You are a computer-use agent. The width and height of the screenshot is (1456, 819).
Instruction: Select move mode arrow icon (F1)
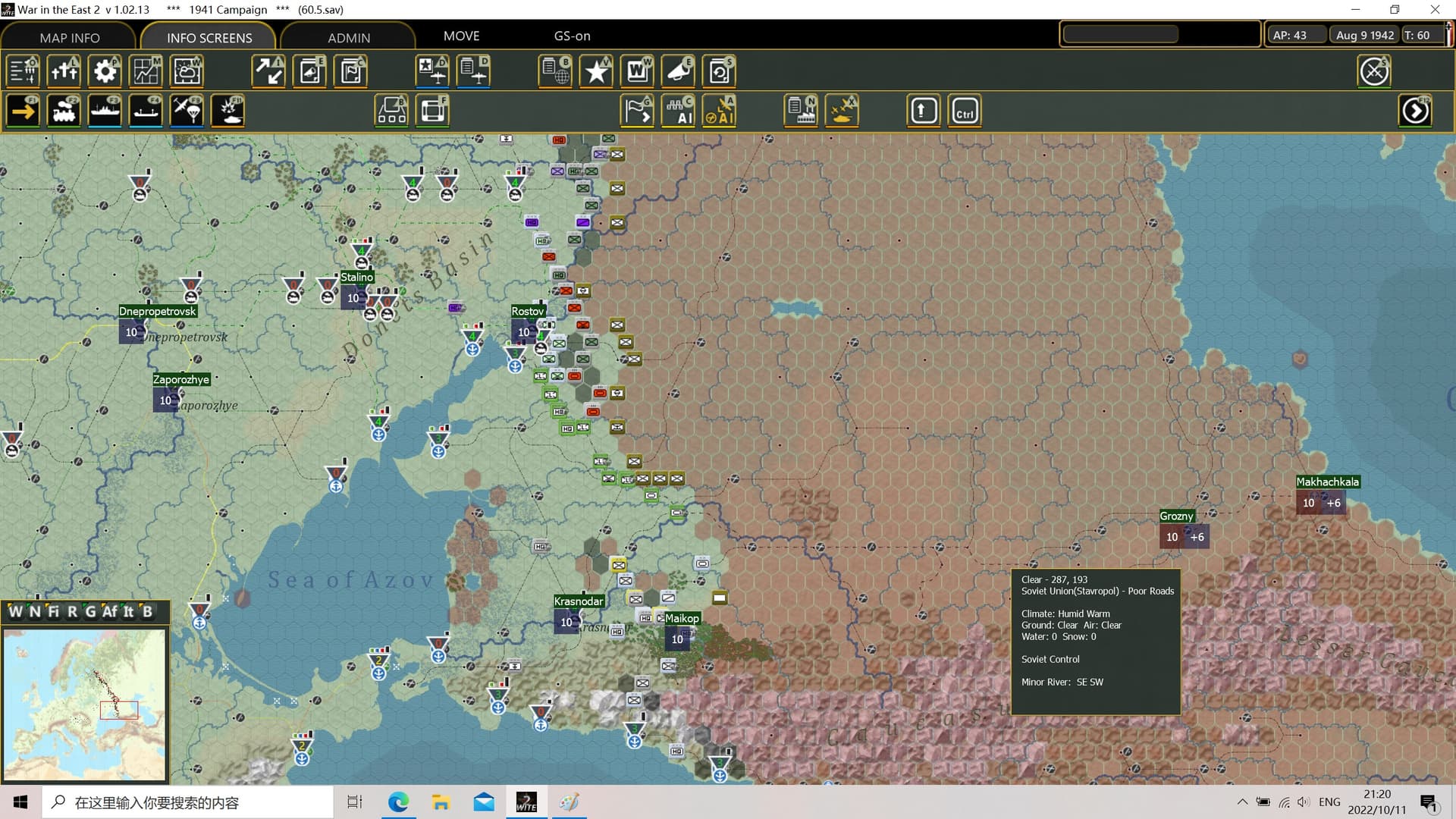[x=24, y=111]
